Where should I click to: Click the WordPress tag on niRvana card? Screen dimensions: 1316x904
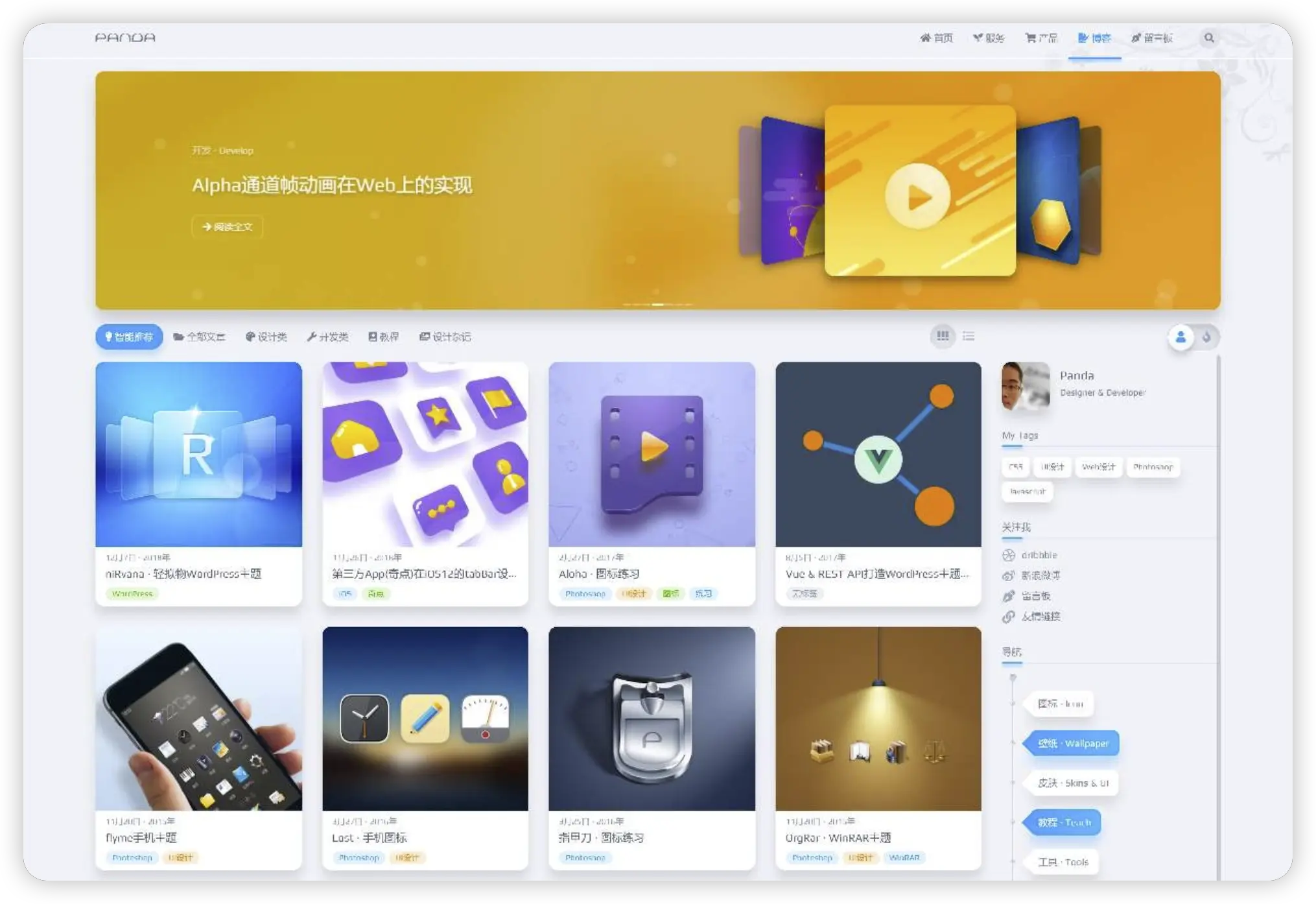(x=132, y=593)
